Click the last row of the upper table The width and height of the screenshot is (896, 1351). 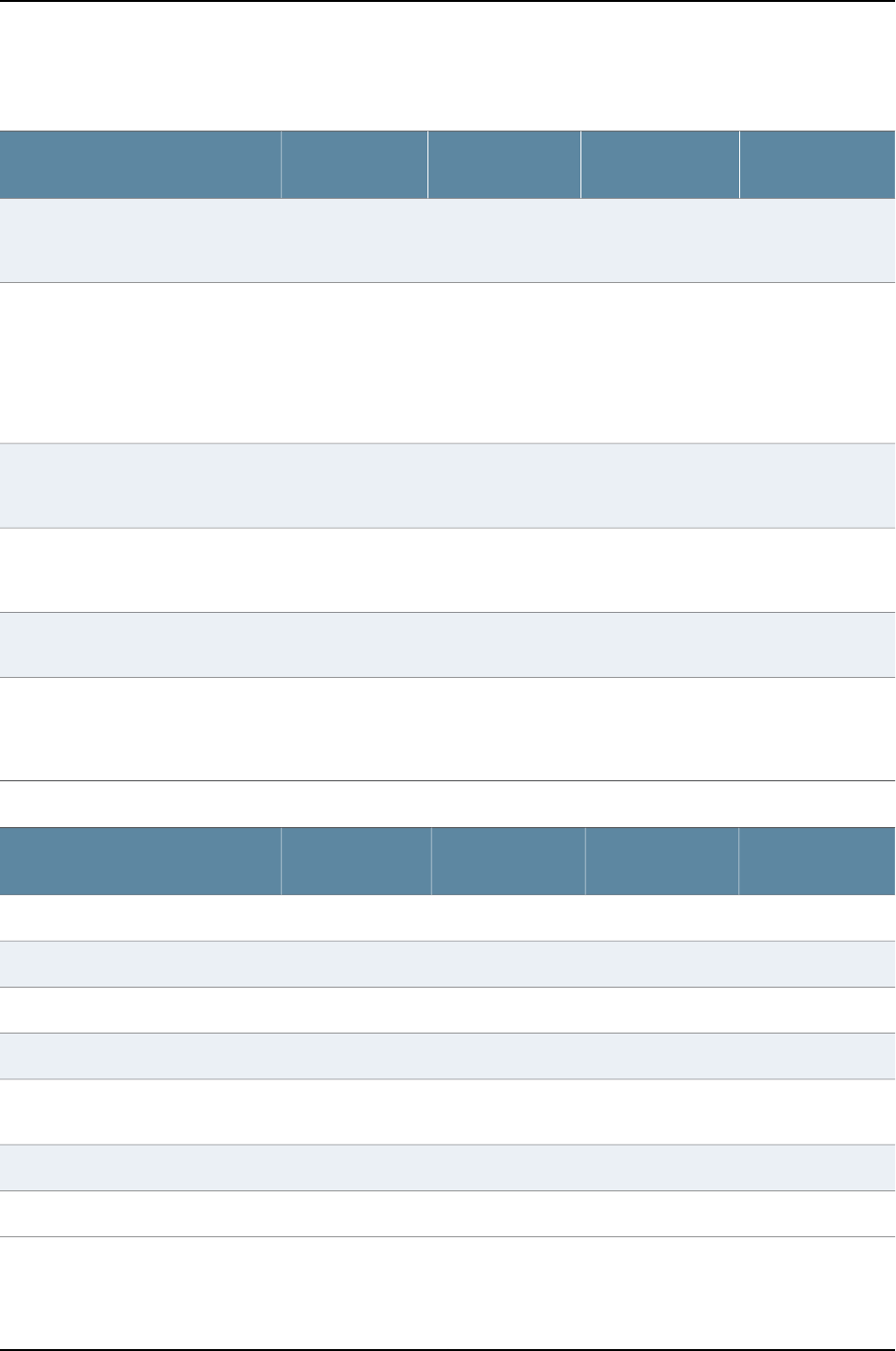[448, 729]
